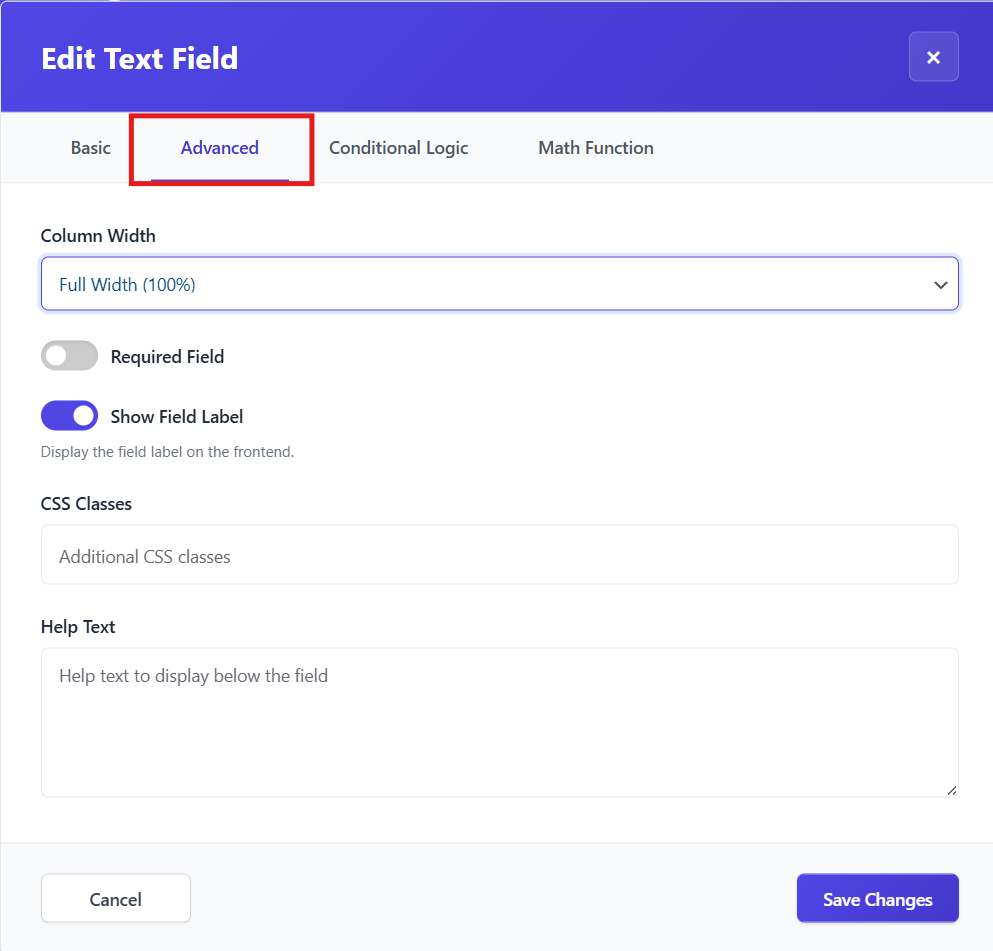Open the Conditional Logic tab
993x951 pixels.
(x=398, y=148)
